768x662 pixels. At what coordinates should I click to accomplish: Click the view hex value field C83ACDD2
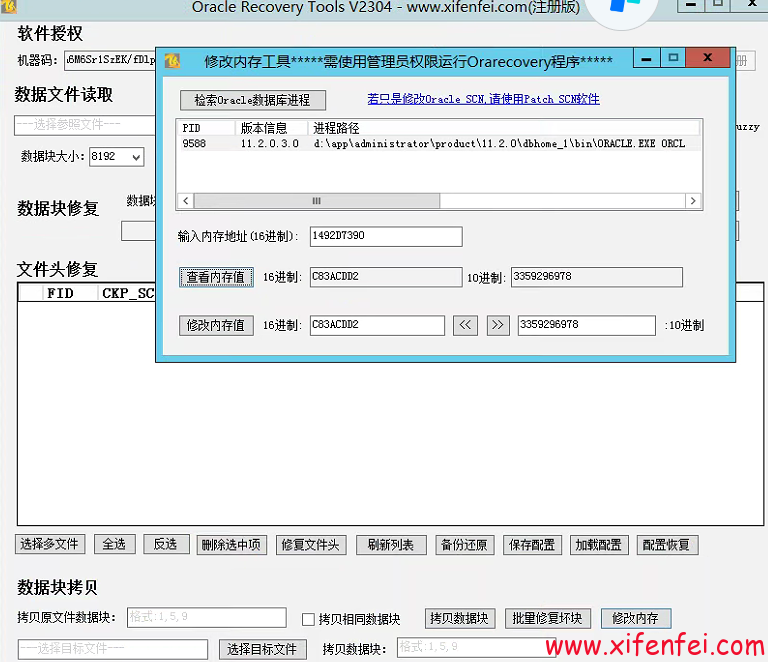point(386,277)
